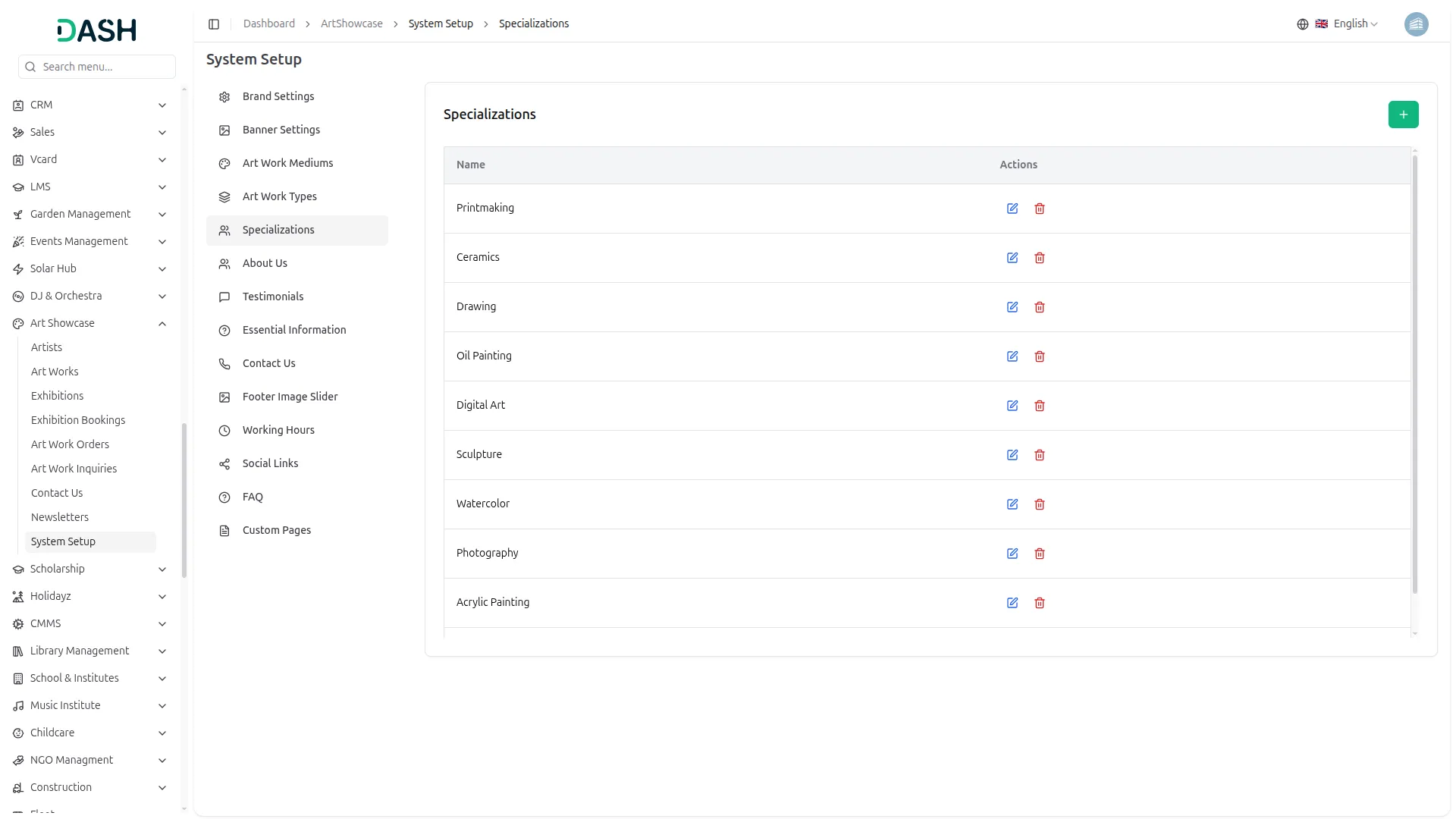Delete the Acrylic Painting entry
This screenshot has height=819, width=1456.
pos(1040,603)
